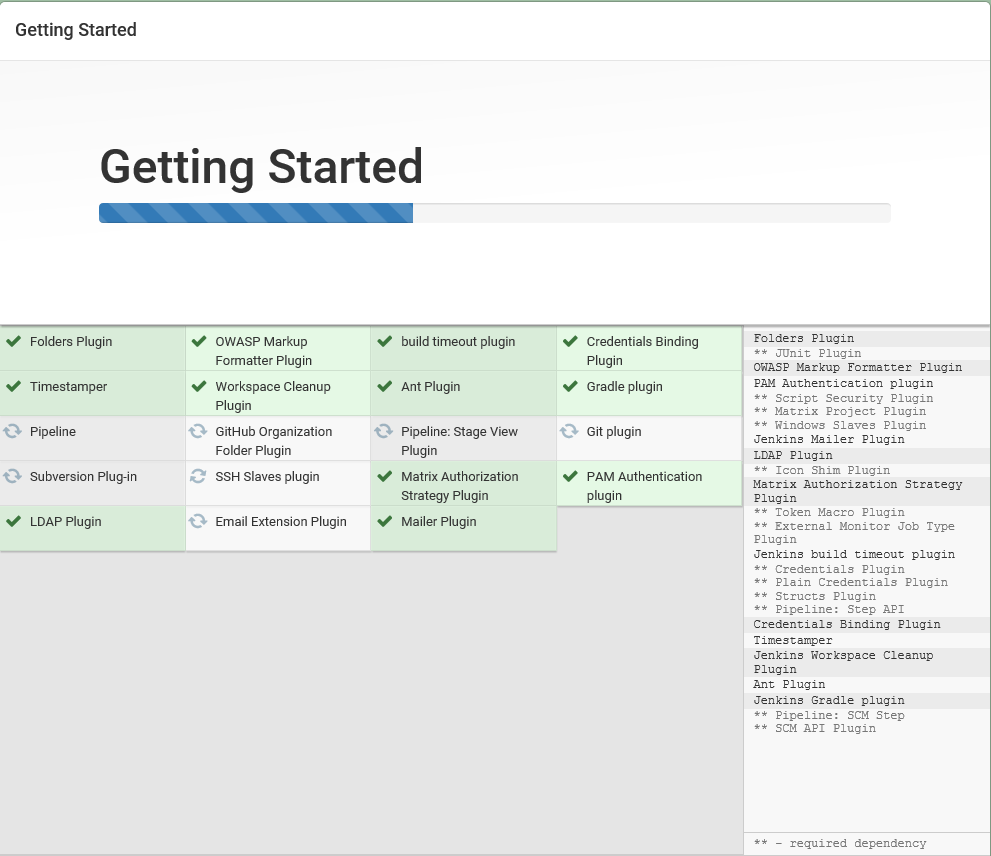This screenshot has width=991, height=856.
Task: Select the SSH Slaves plugin label
Action: pos(267,476)
